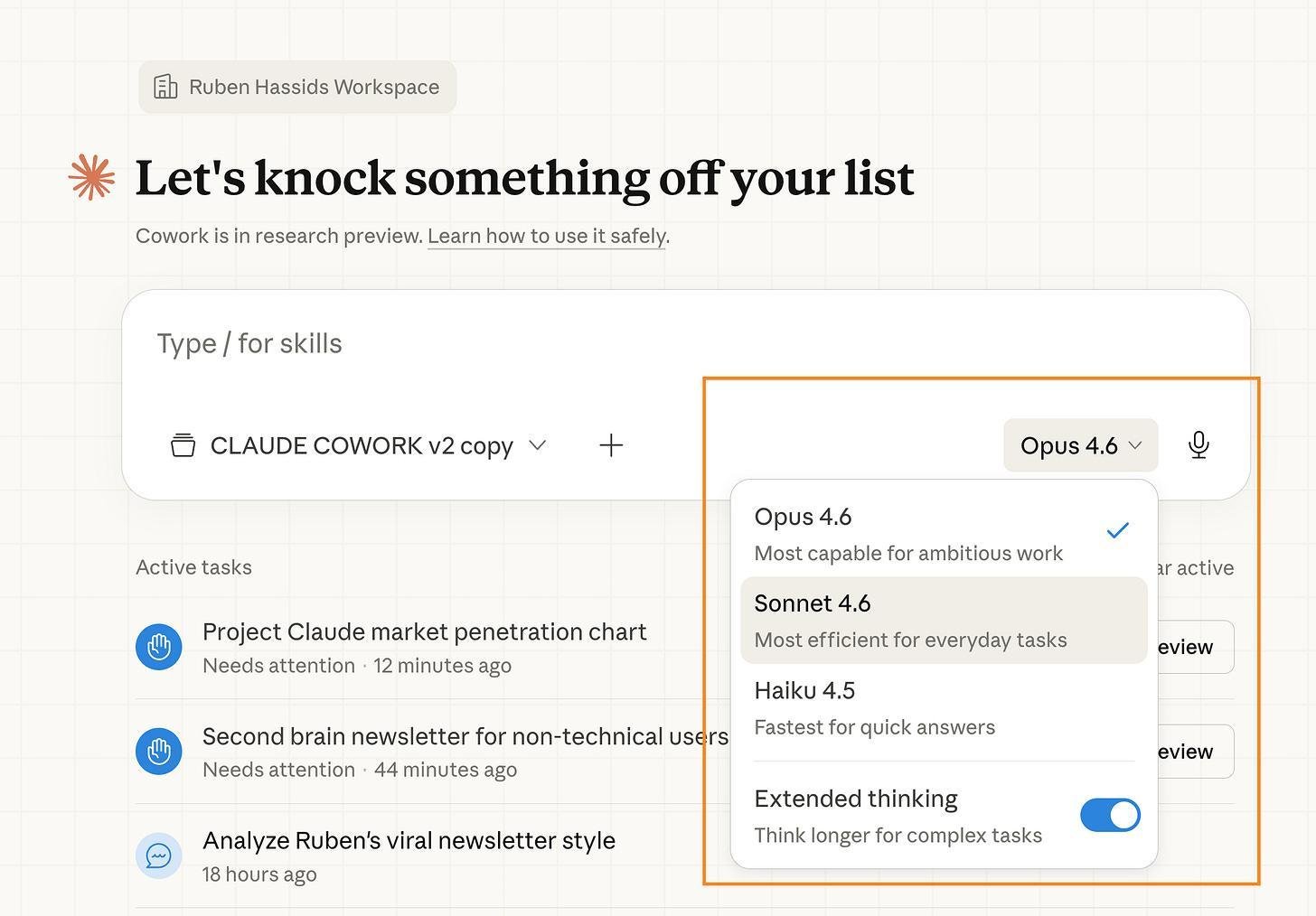The image size is (1316, 916).
Task: Open Learn how to use it safely link
Action: tap(547, 236)
